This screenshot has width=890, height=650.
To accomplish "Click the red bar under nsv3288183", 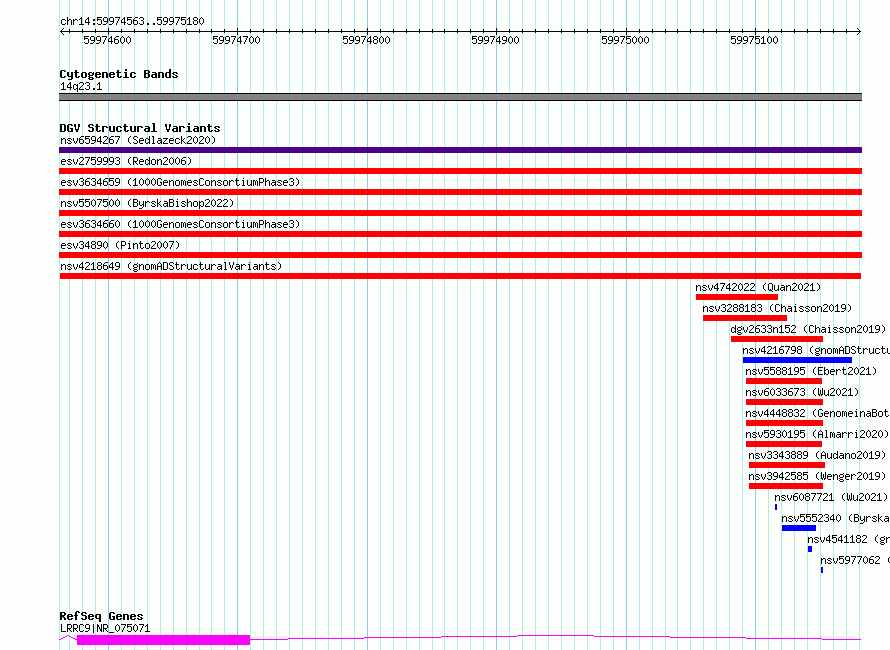I will click(x=745, y=318).
